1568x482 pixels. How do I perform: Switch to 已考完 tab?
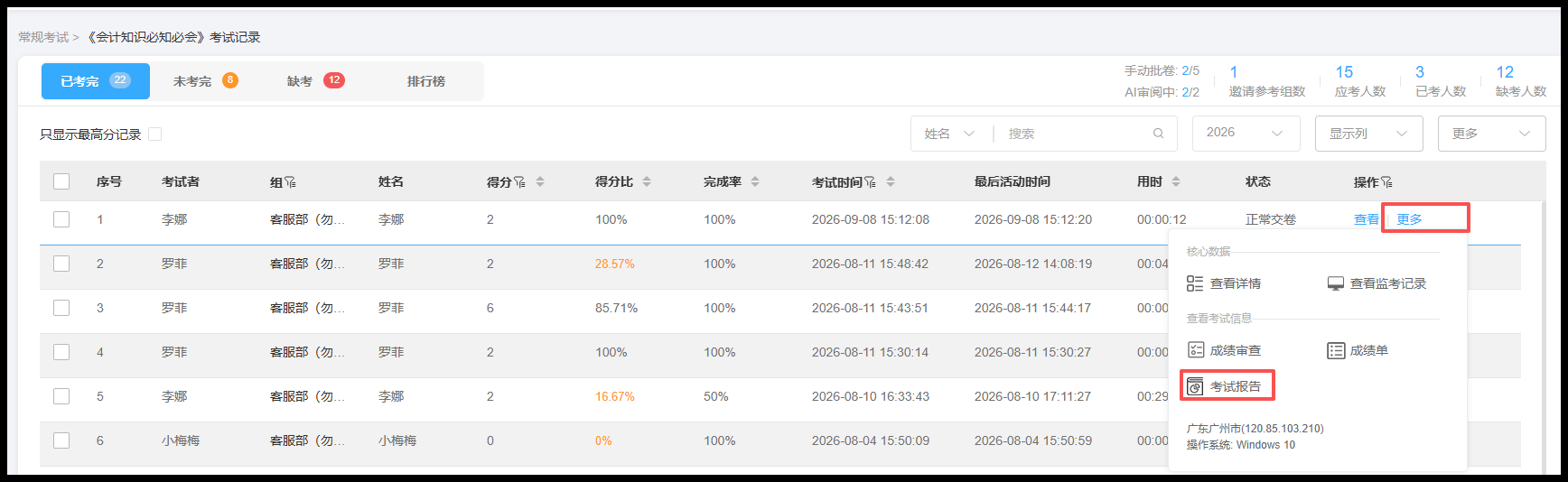[x=96, y=81]
